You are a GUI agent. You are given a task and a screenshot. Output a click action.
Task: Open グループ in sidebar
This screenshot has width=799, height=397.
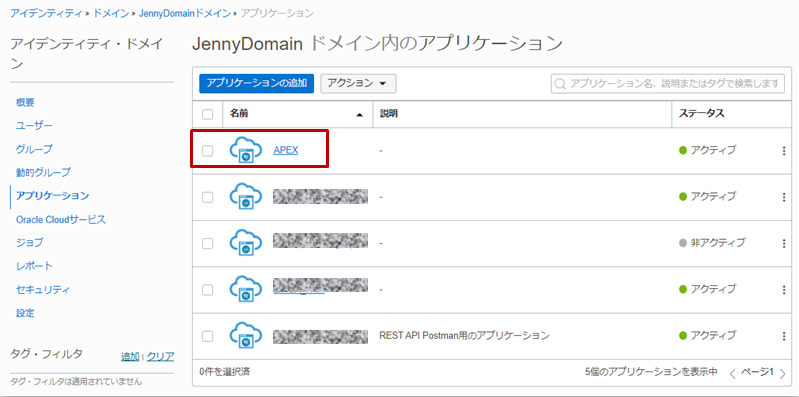click(x=34, y=149)
